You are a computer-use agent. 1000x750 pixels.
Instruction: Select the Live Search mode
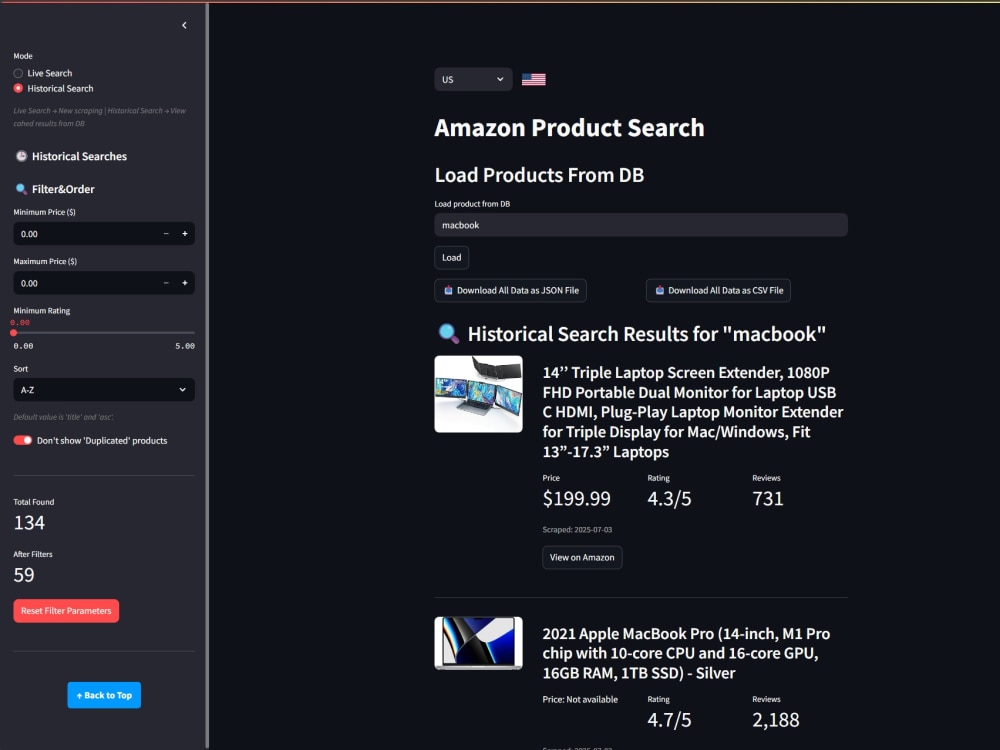coord(43,73)
